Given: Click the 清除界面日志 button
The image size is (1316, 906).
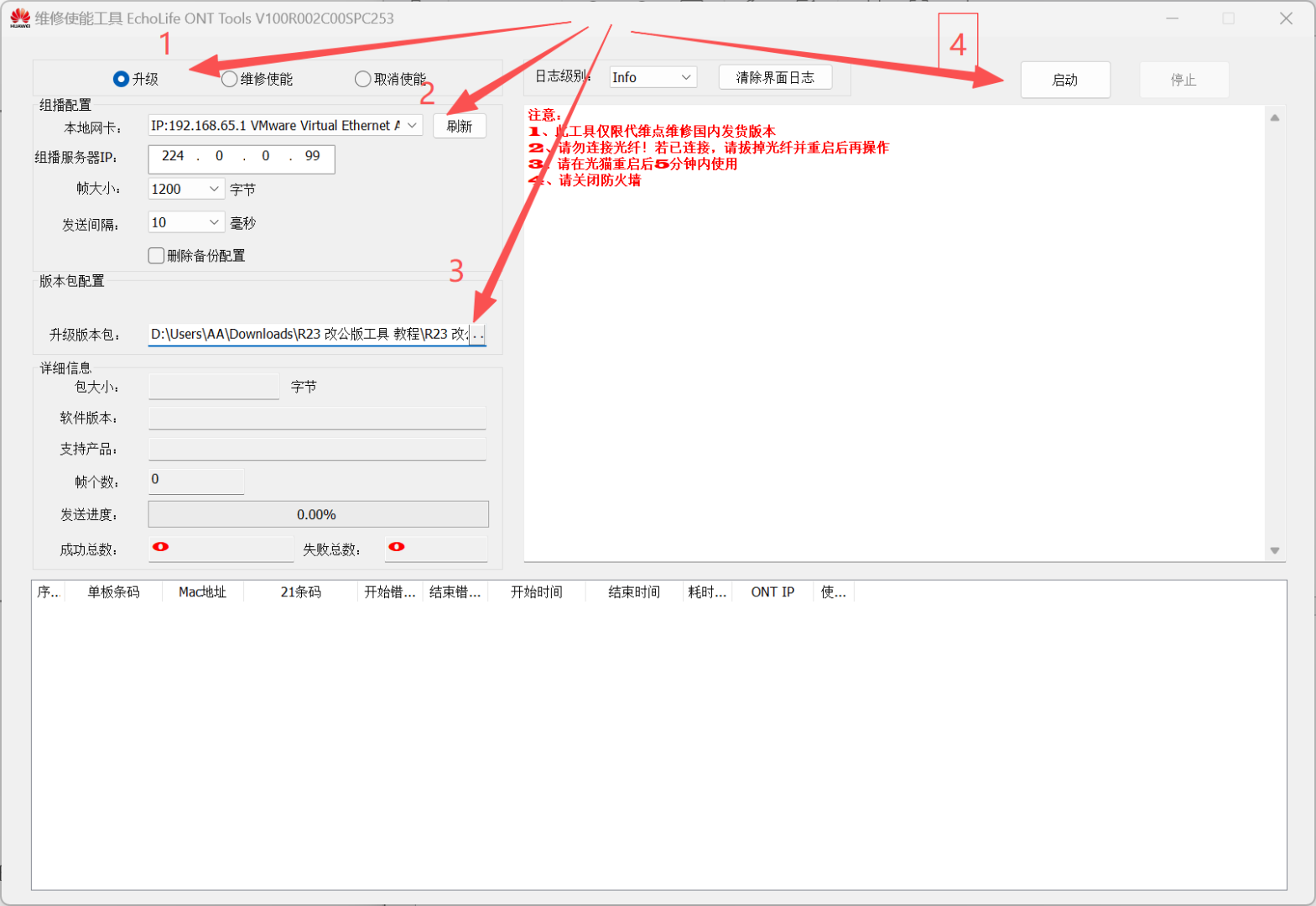Looking at the screenshot, I should [x=775, y=77].
